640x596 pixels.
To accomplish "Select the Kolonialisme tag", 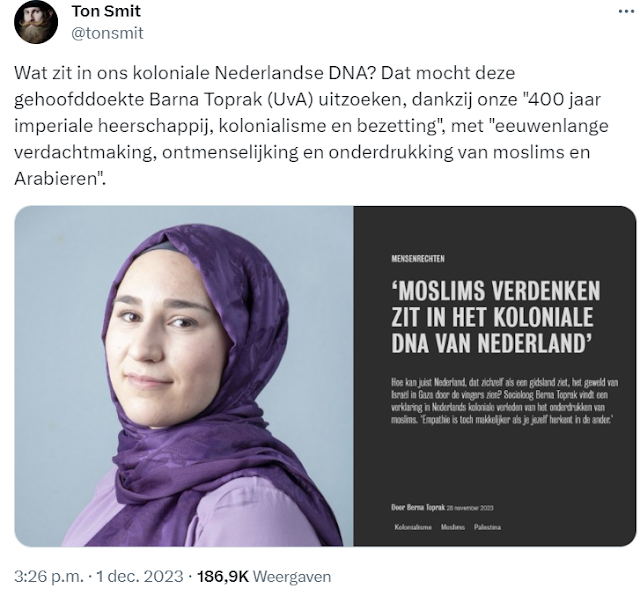I will point(413,527).
